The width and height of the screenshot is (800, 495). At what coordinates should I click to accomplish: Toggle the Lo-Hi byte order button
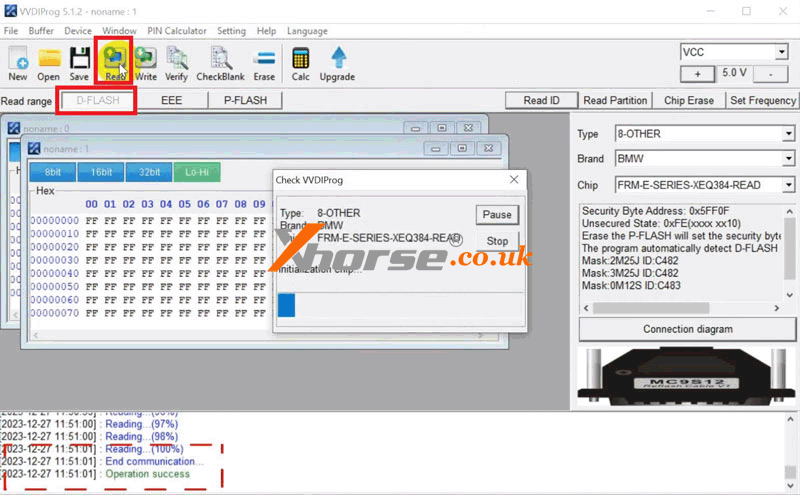coord(197,172)
